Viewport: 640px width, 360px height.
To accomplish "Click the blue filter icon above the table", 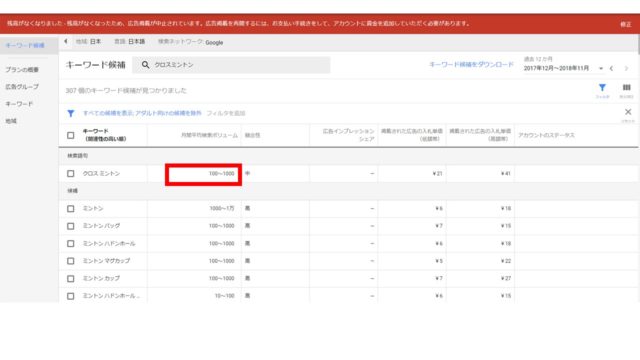I will [602, 87].
